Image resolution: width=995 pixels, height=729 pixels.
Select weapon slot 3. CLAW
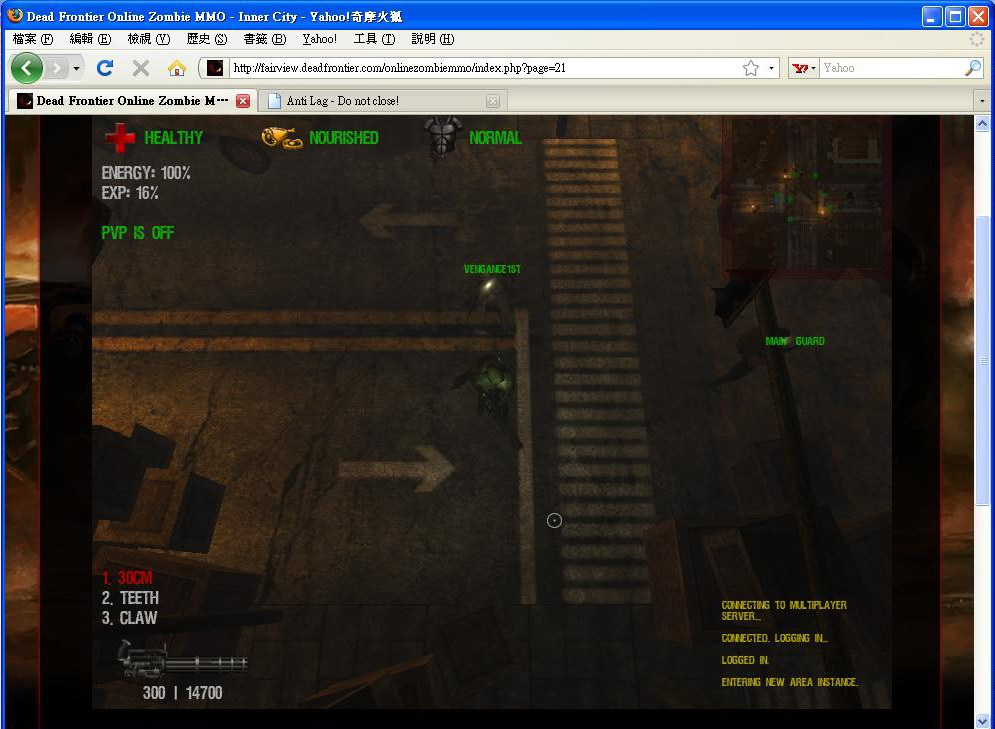[x=129, y=618]
